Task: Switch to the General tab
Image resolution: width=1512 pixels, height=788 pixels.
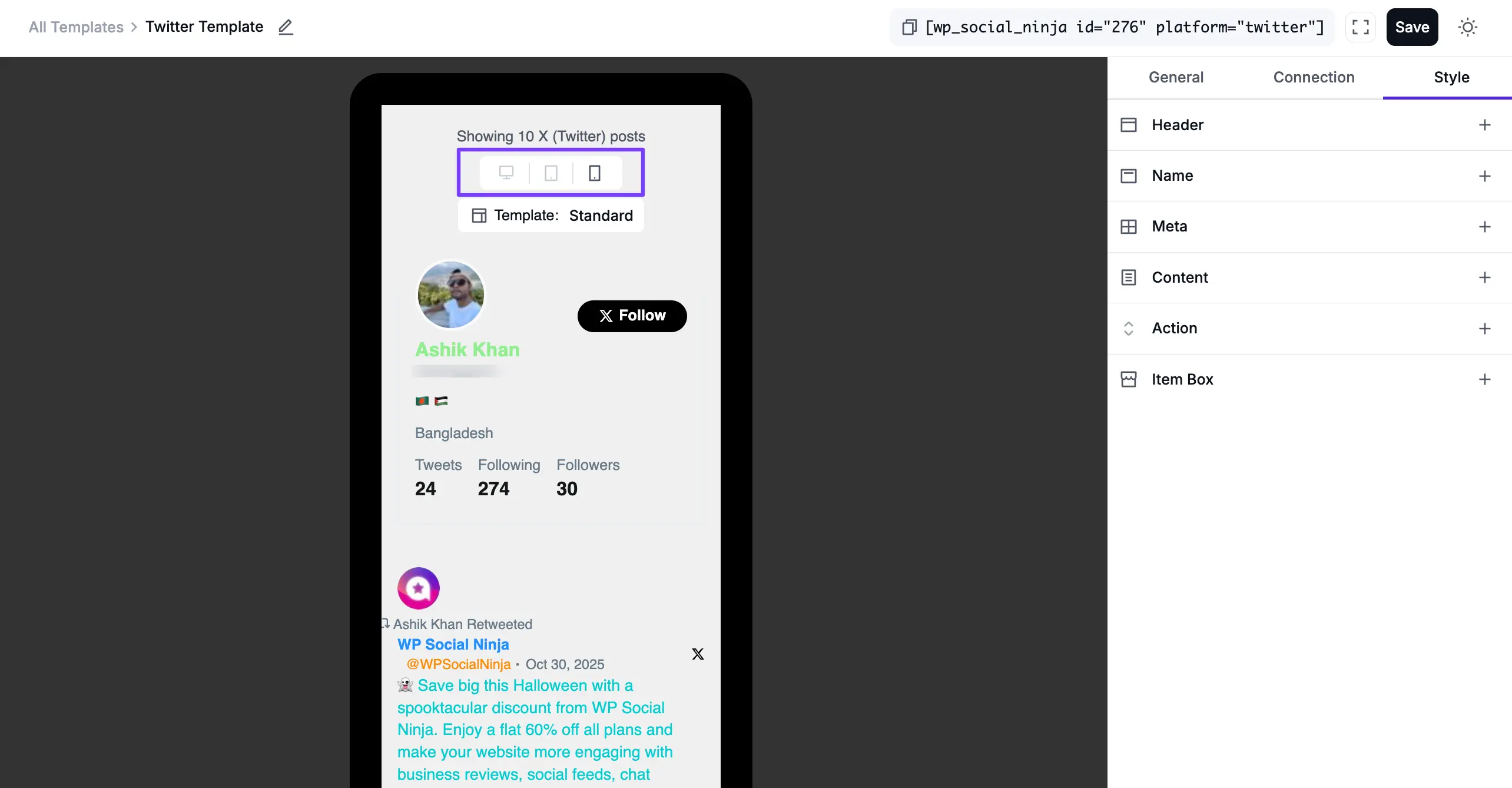Action: [x=1176, y=77]
